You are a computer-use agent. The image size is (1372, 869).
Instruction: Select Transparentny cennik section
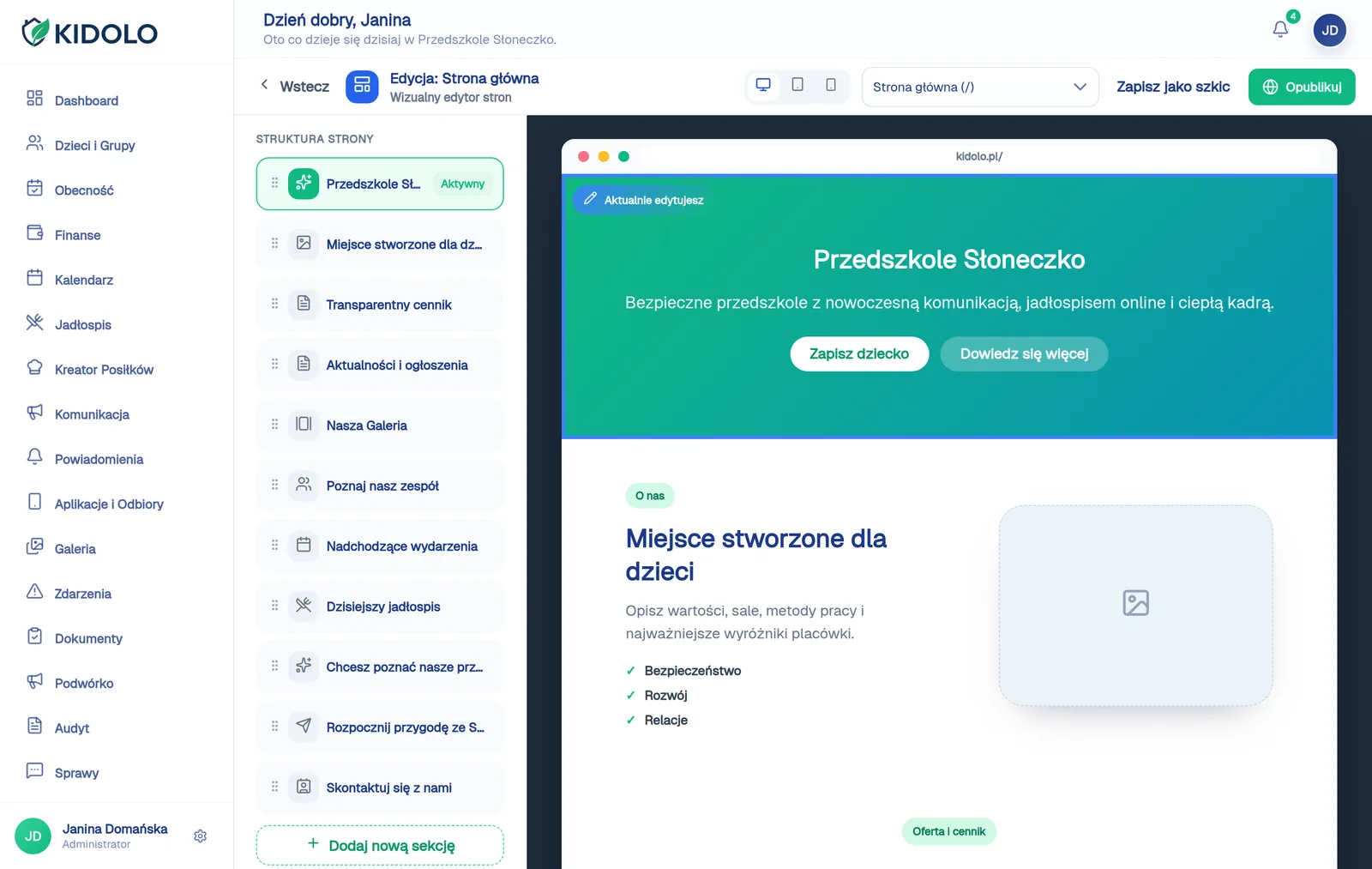click(x=380, y=305)
